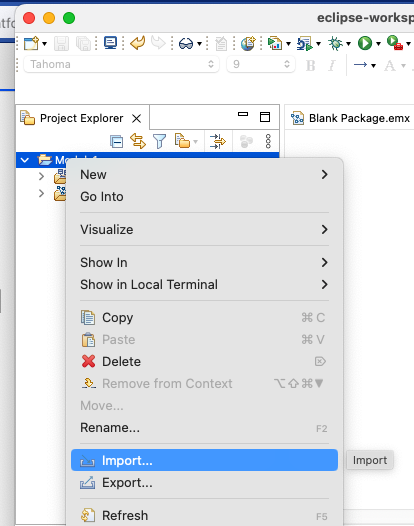Click the green bug Debug icon
The width and height of the screenshot is (414, 526).
click(x=335, y=44)
